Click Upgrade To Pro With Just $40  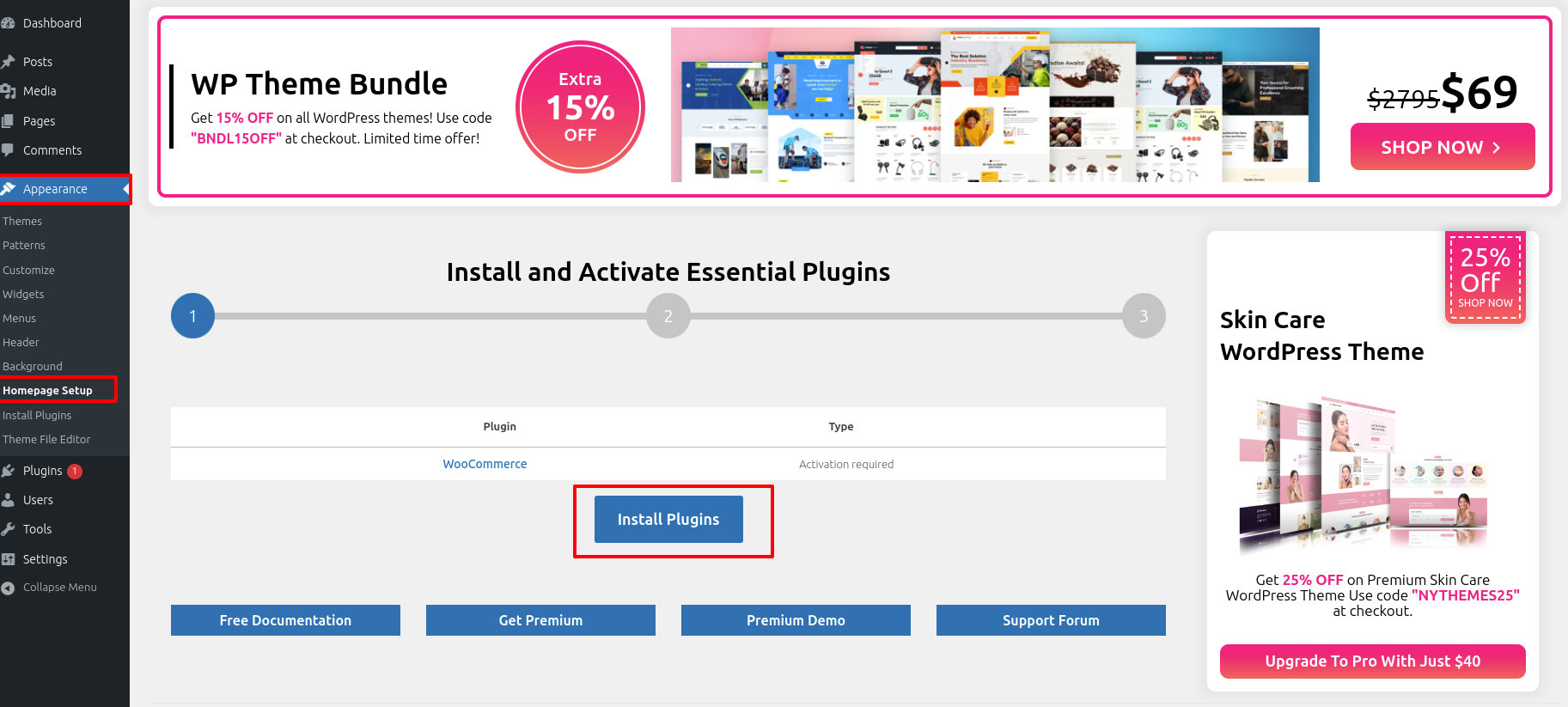click(1373, 661)
